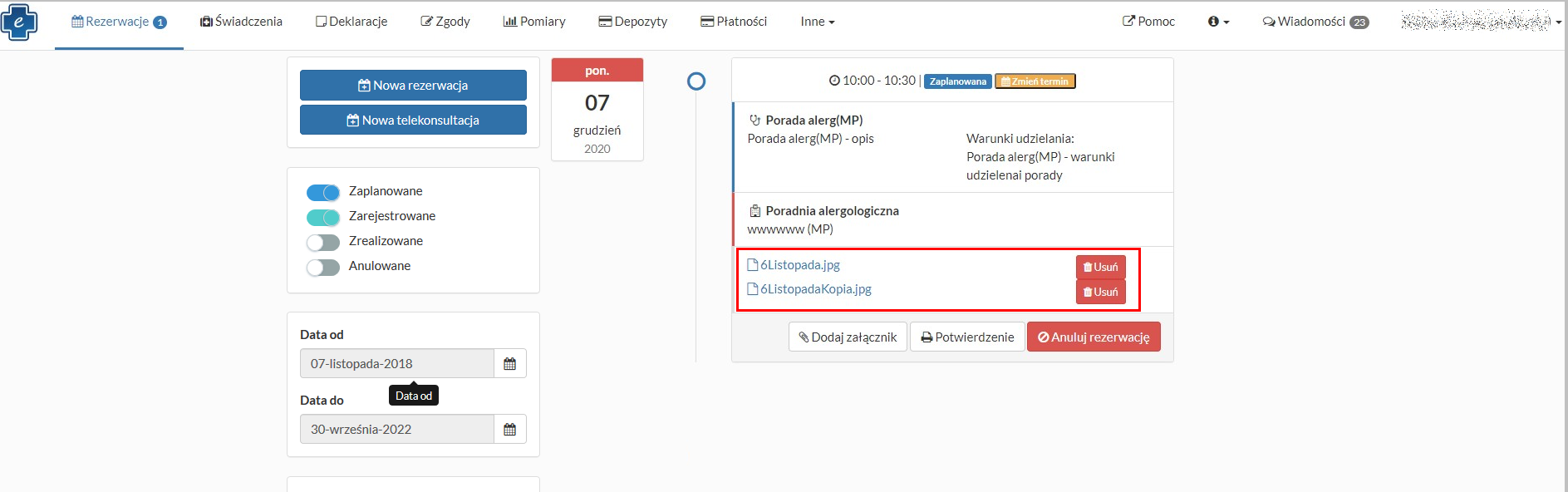Viewport: 1568px width, 492px height.
Task: Click the Data do date field
Action: point(397,429)
